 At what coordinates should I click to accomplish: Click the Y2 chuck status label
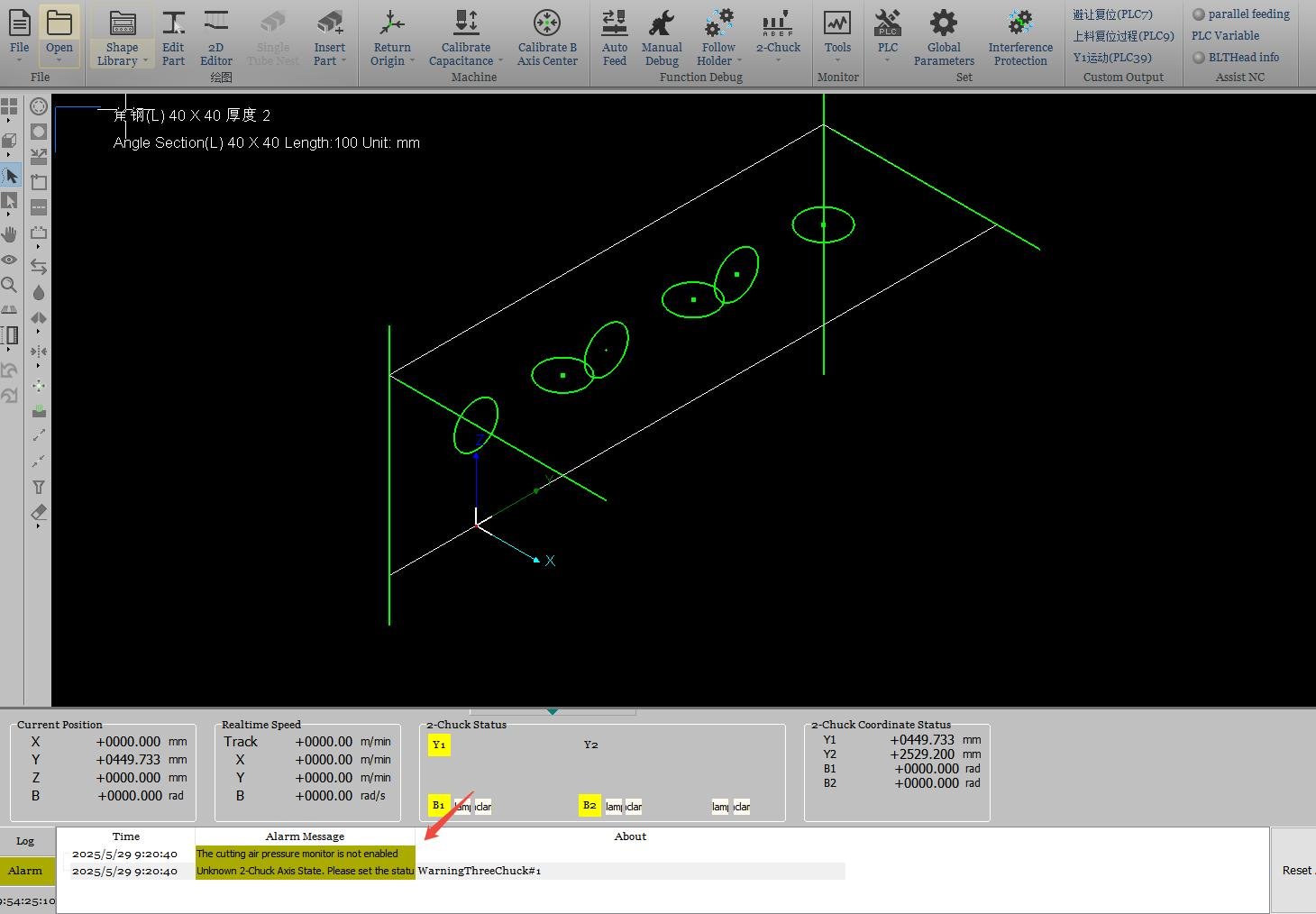pos(590,745)
